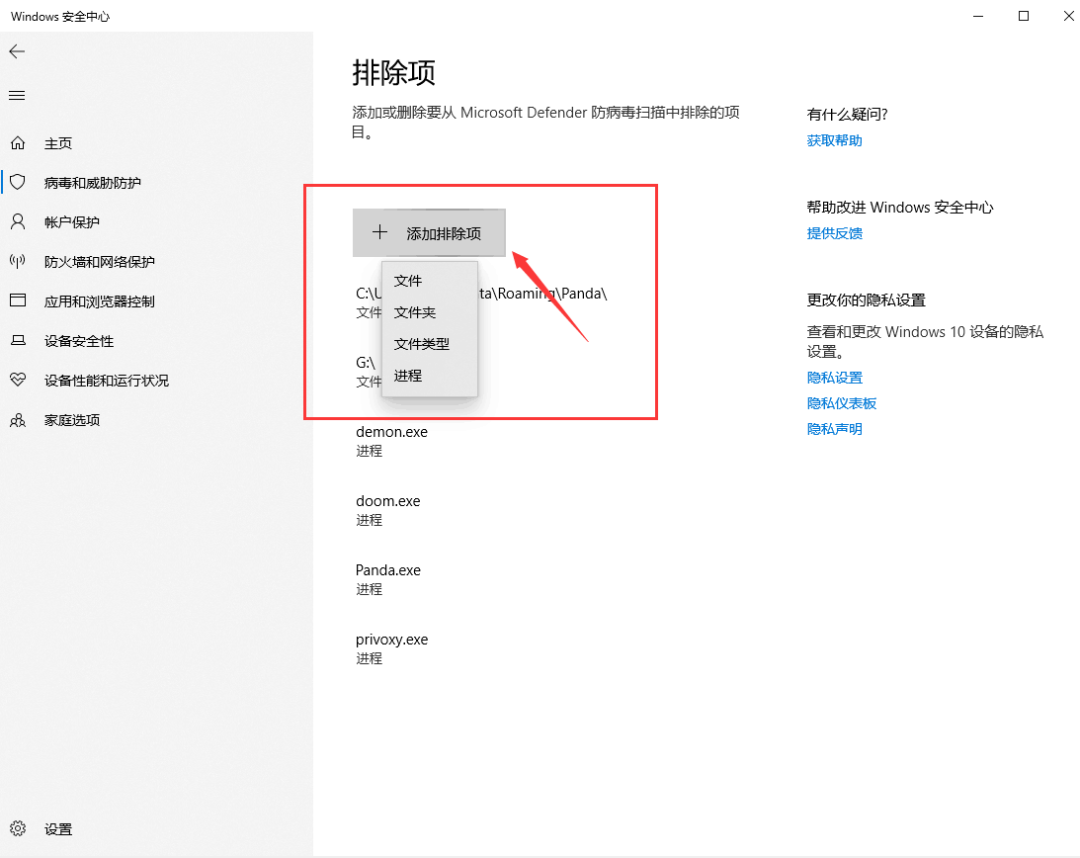The width and height of the screenshot is (1080, 858).
Task: Select 文件类型 in the dropdown menu
Action: [422, 344]
